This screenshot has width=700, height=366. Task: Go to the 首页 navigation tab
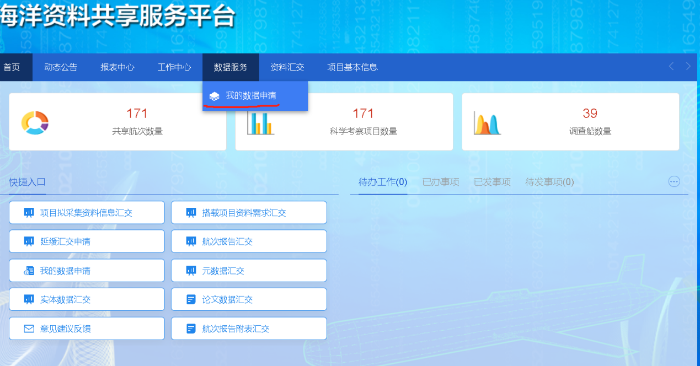point(12,67)
